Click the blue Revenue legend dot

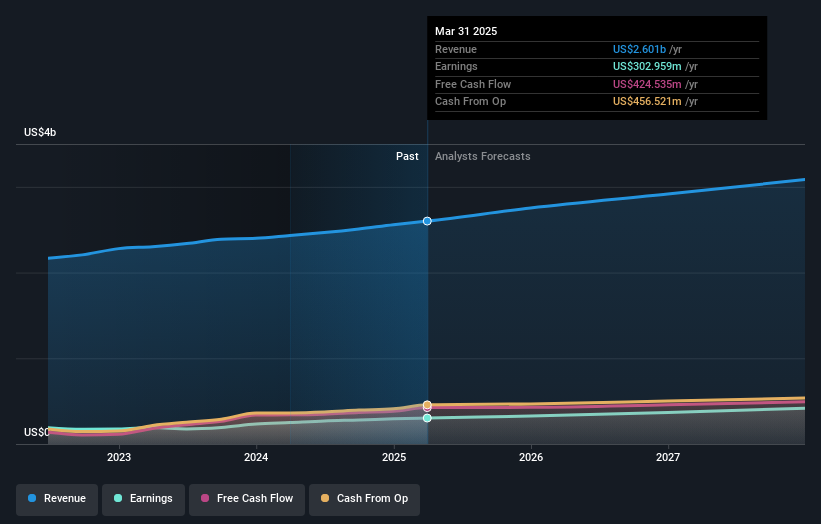(x=32, y=498)
